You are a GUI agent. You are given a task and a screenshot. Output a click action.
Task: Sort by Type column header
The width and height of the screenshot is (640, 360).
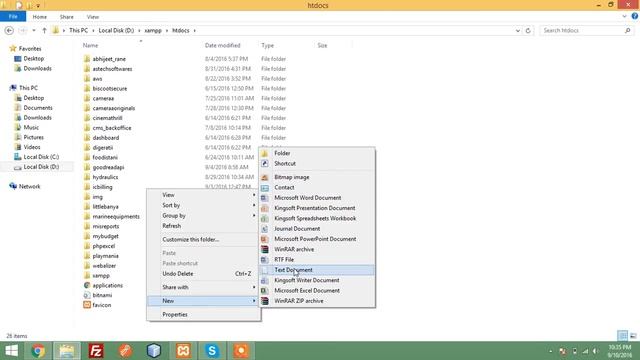[x=267, y=45]
